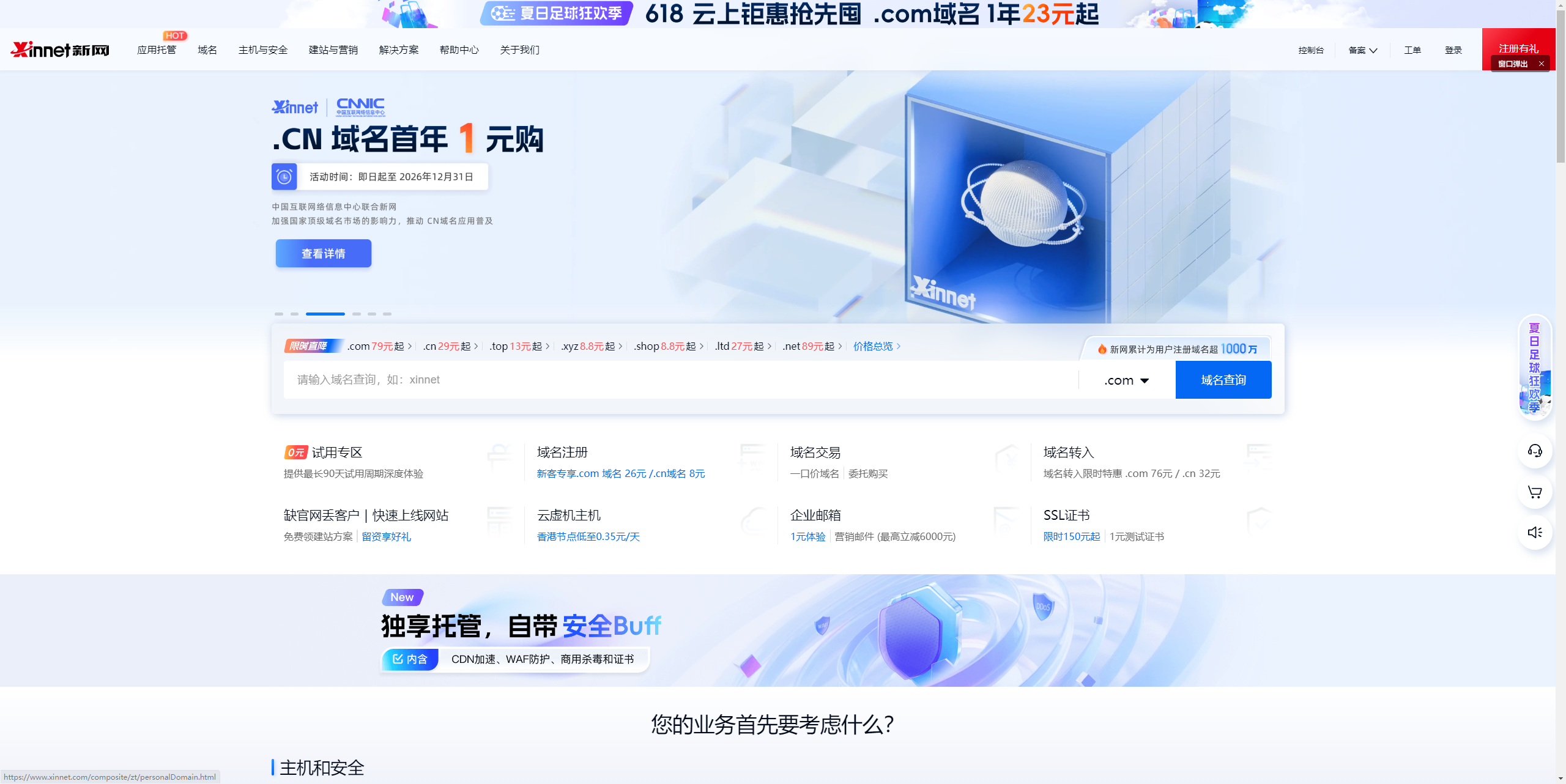Select the last carousel indicator dash
The image size is (1566, 784).
point(387,314)
